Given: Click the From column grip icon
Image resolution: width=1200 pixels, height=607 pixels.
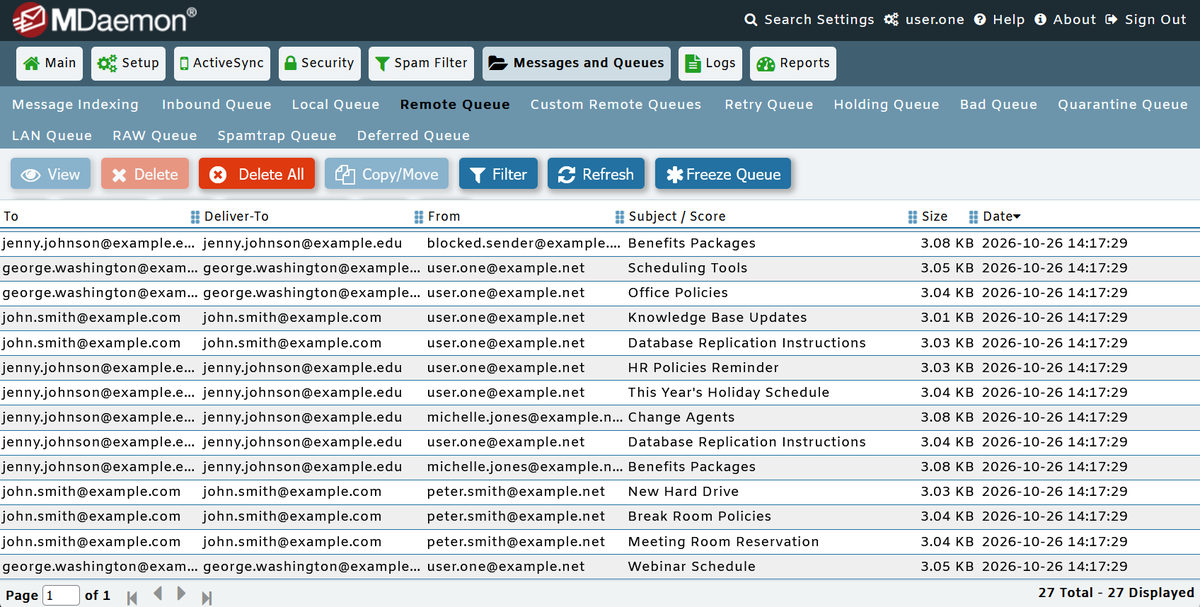Looking at the screenshot, I should [x=419, y=217].
